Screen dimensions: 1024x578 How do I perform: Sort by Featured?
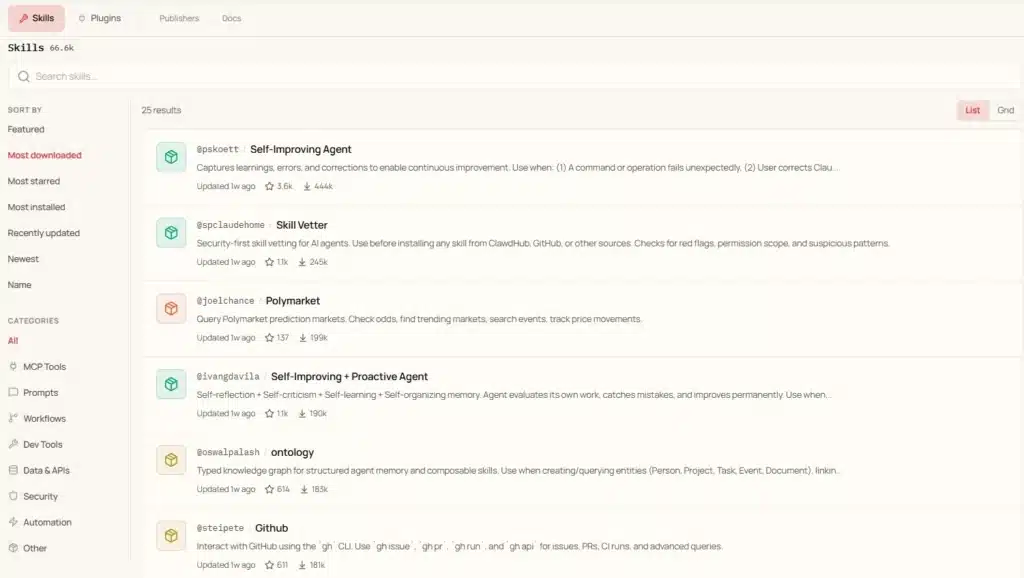click(26, 129)
